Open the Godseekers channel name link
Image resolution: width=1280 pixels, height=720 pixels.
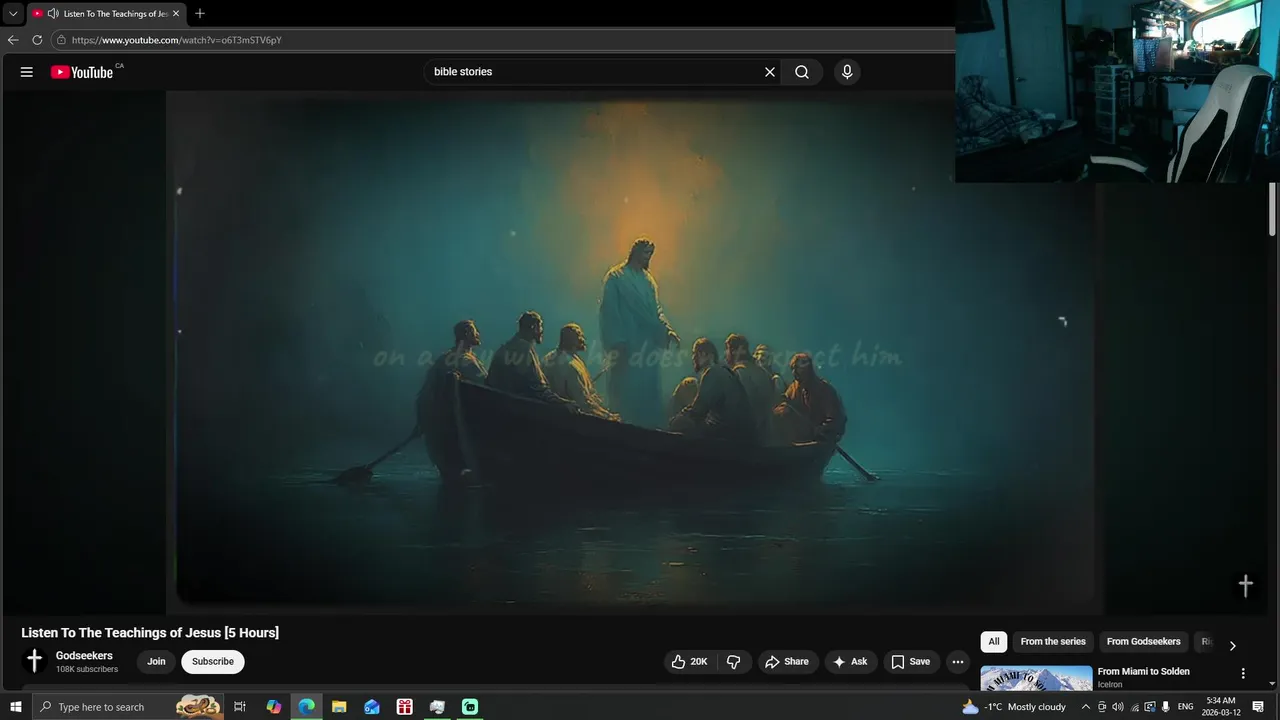pyautogui.click(x=84, y=656)
